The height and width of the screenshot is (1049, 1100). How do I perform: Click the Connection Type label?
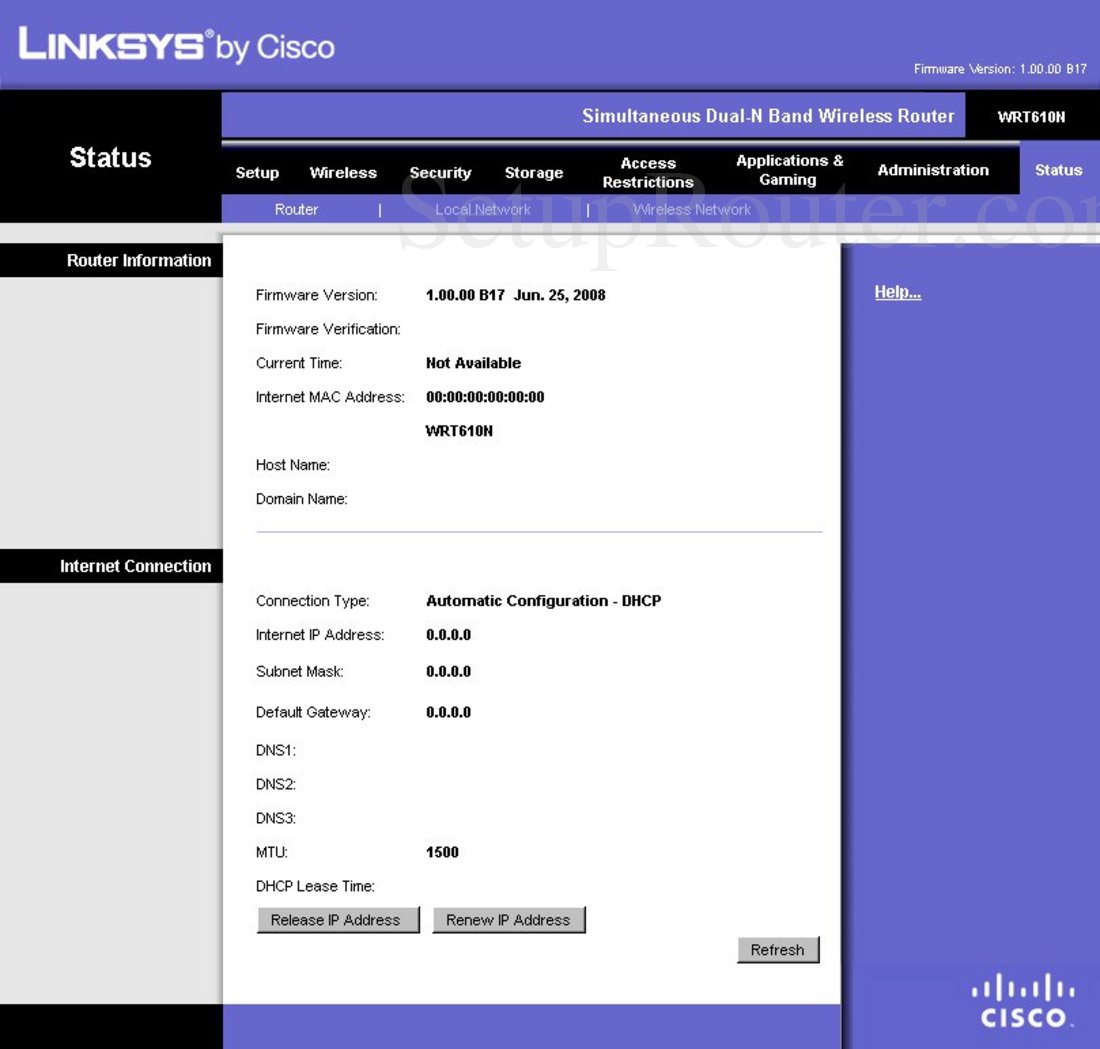pos(312,601)
